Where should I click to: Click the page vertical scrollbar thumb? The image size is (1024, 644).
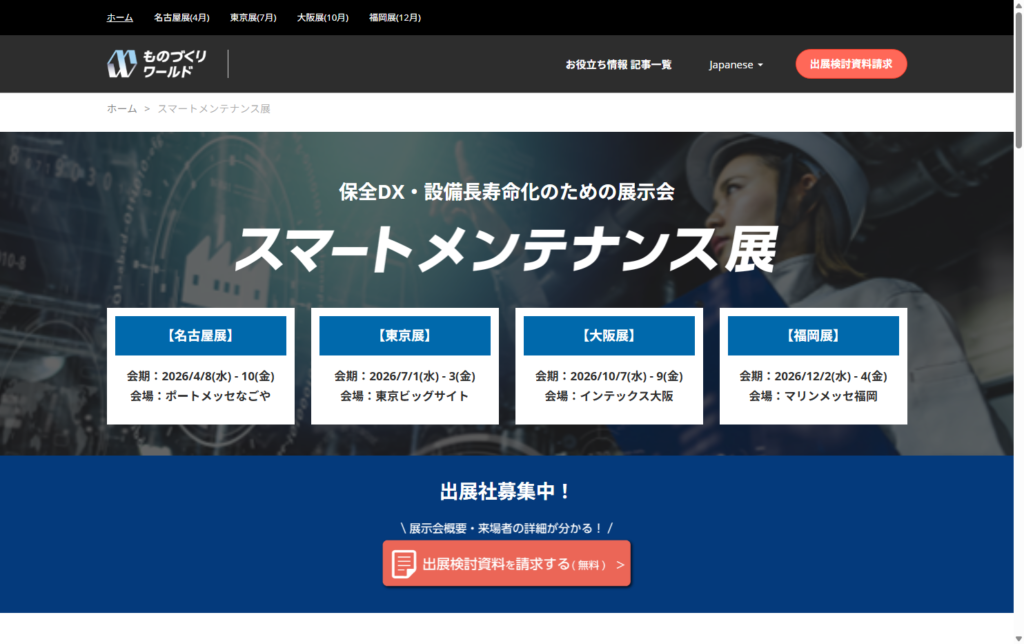point(1017,80)
